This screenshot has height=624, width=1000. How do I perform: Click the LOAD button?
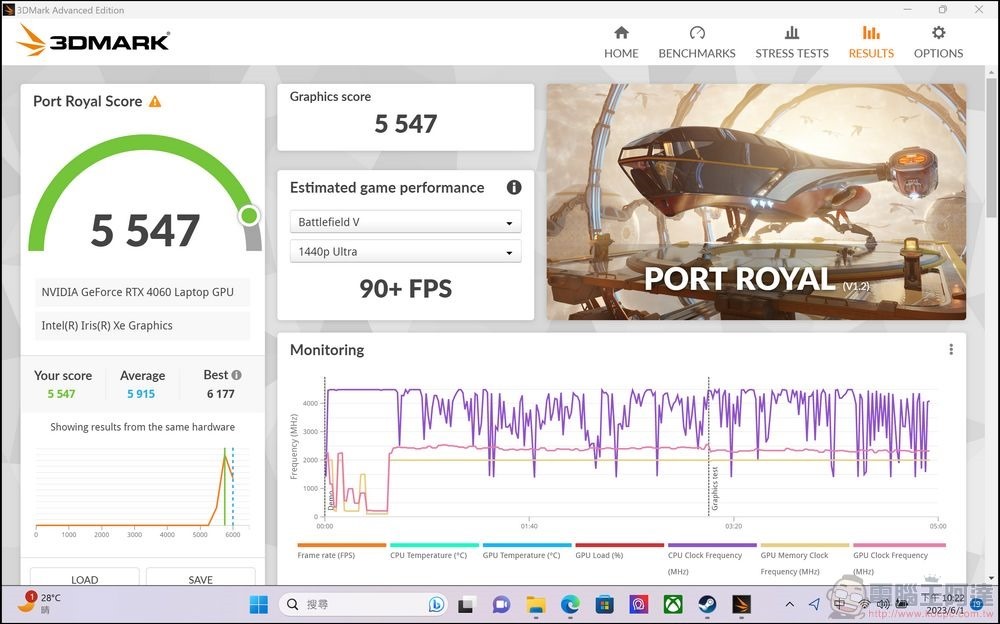point(84,577)
